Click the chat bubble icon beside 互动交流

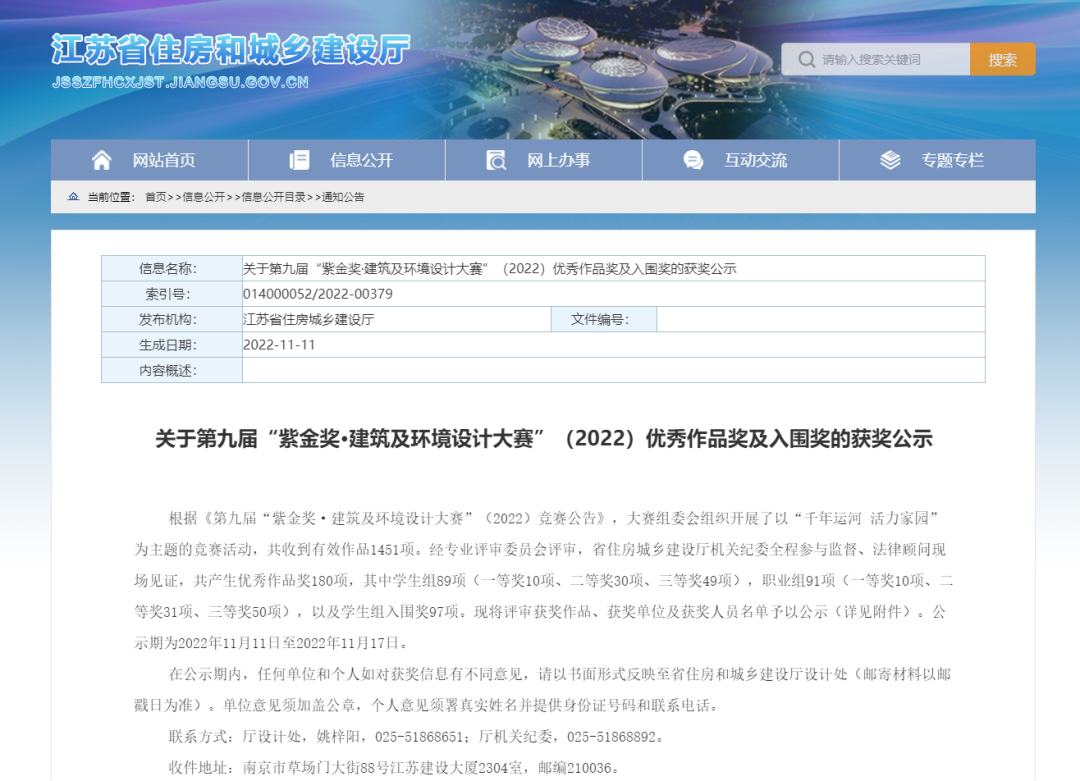click(x=693, y=160)
